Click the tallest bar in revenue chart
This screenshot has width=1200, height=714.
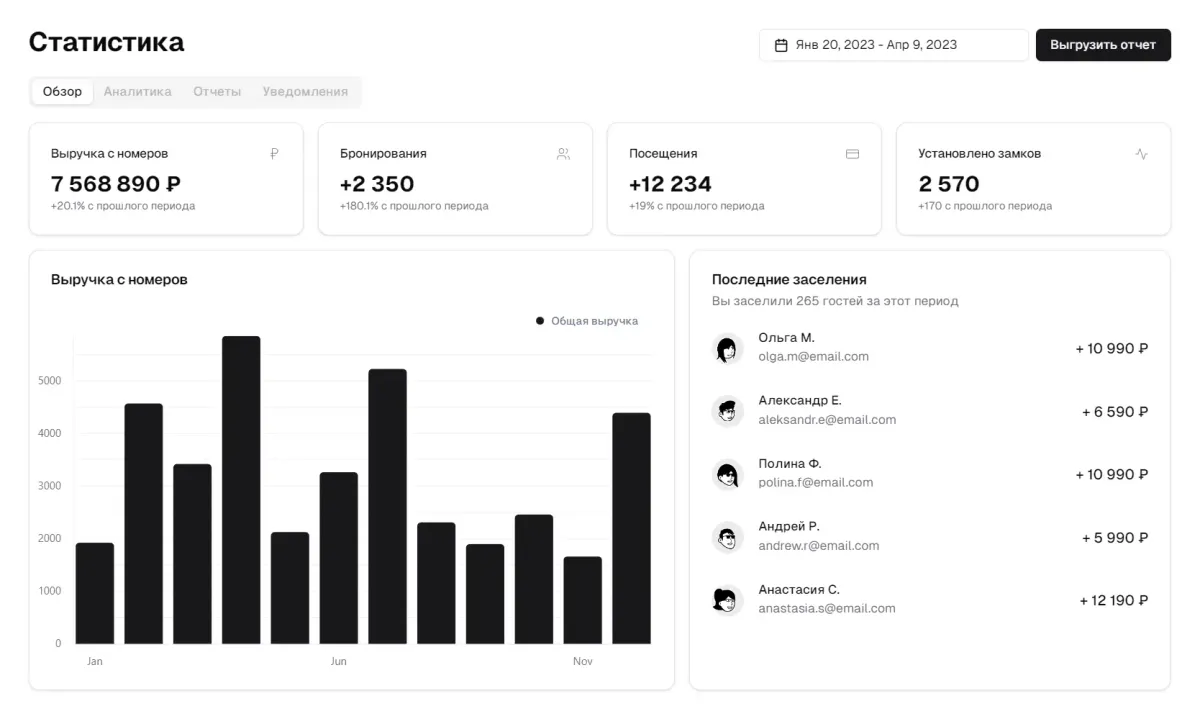pos(241,490)
